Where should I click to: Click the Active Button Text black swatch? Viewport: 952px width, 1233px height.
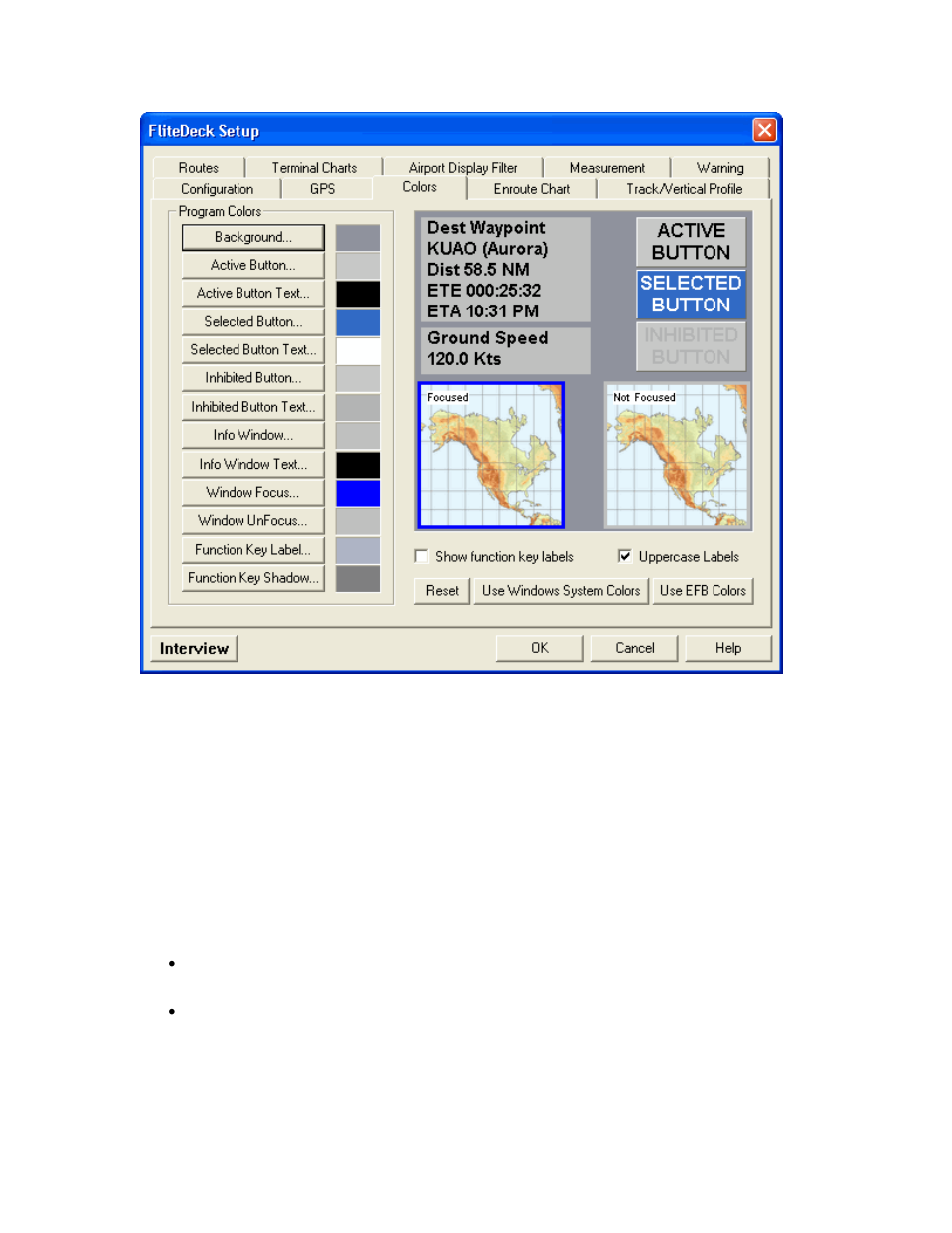[x=358, y=294]
